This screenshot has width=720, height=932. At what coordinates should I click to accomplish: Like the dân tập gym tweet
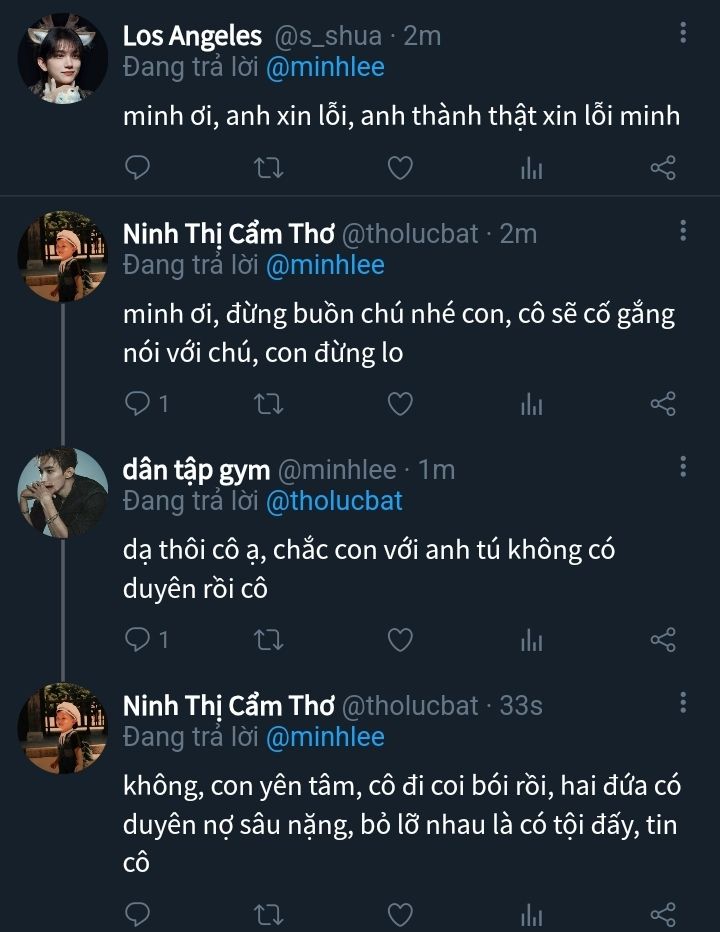coord(400,639)
